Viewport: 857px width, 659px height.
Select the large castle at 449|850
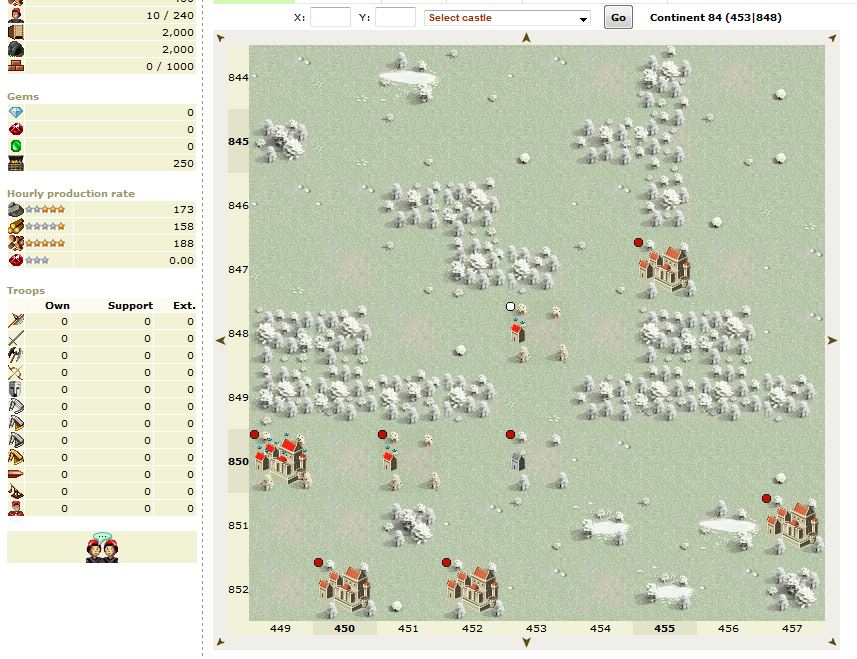280,460
